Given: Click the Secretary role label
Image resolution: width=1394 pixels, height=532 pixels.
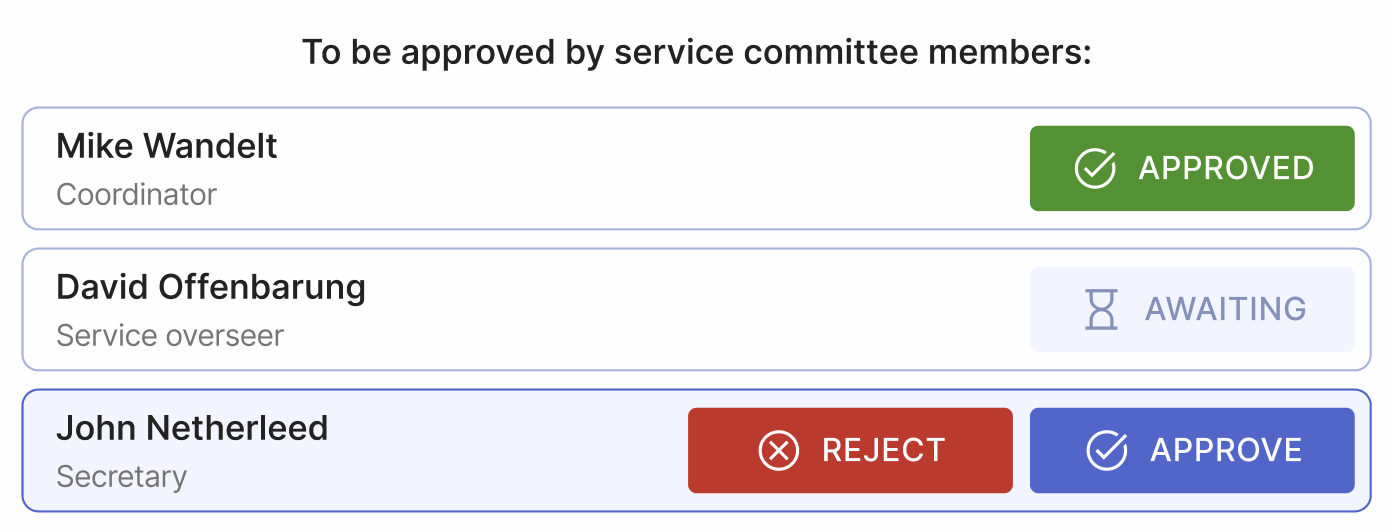Looking at the screenshot, I should [x=121, y=477].
